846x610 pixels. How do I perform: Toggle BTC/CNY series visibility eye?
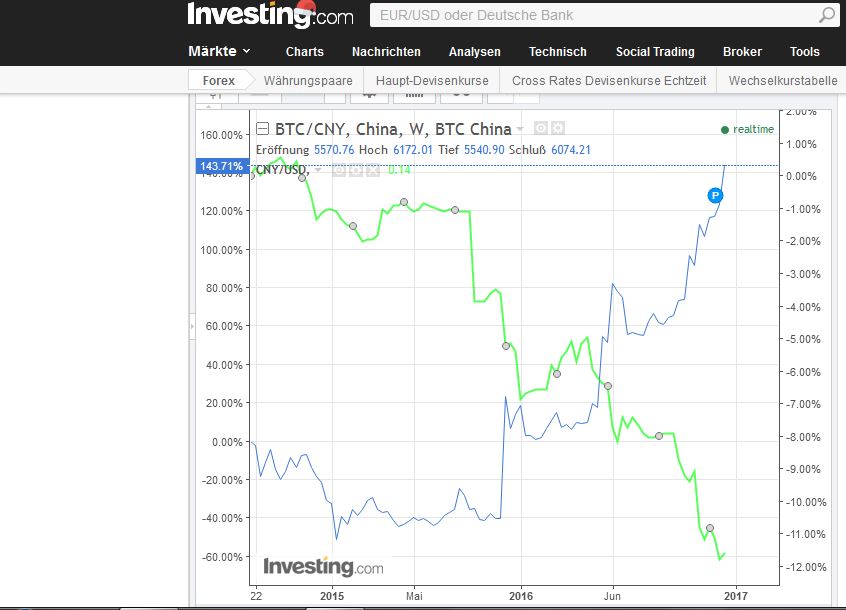[540, 129]
